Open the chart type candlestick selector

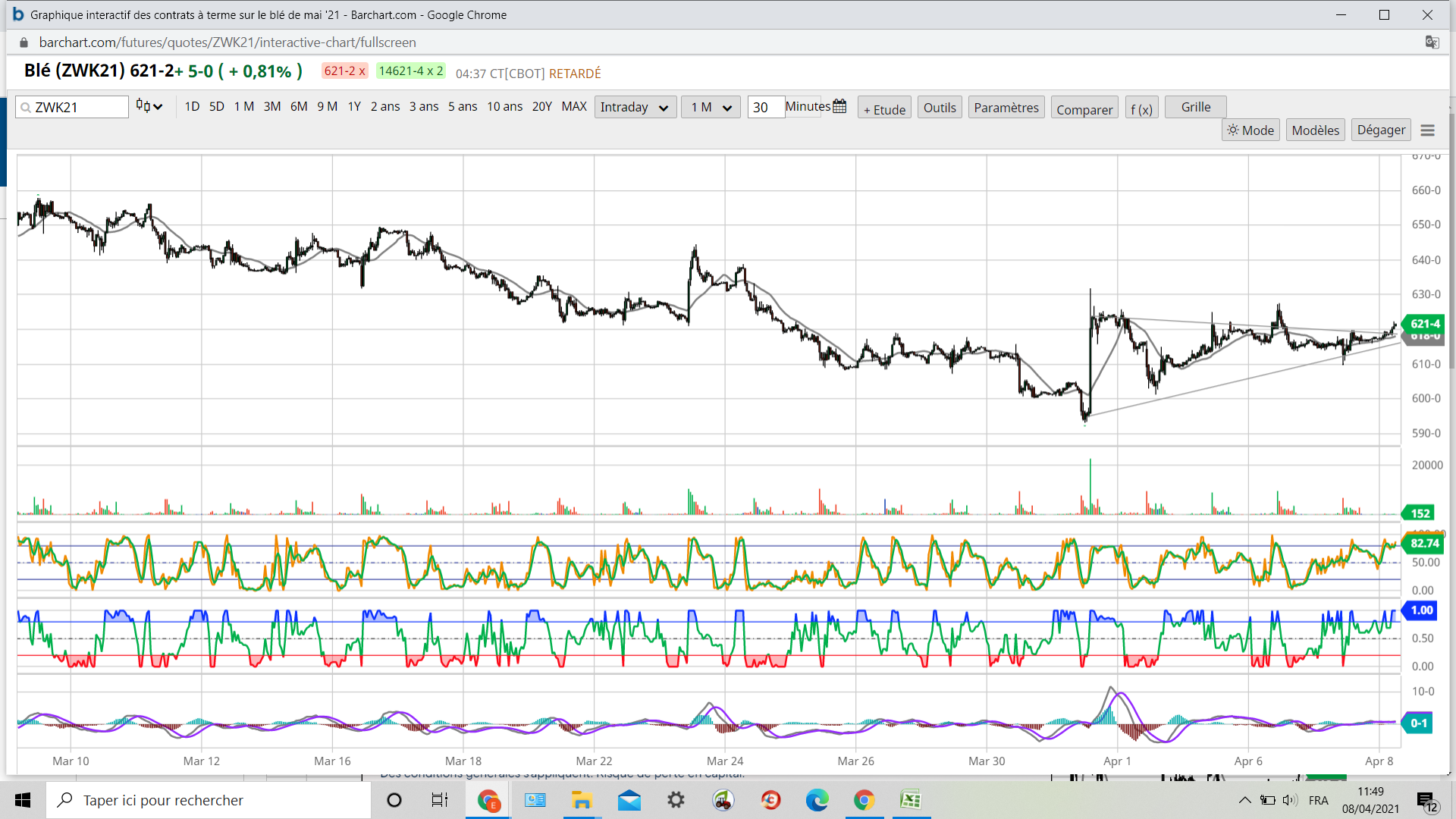click(x=149, y=107)
